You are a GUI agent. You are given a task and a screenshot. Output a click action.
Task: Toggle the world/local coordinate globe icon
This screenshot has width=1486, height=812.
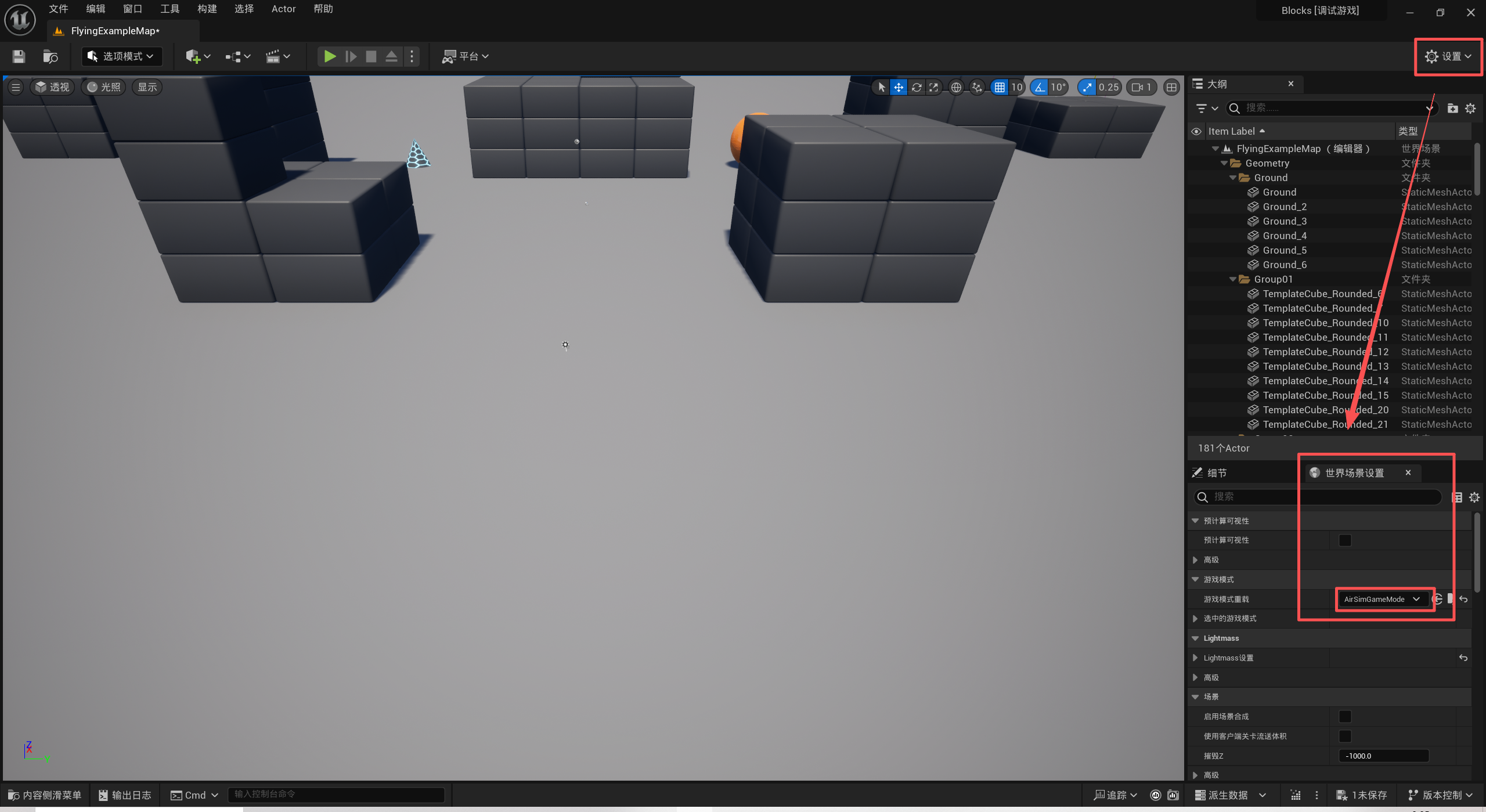[x=955, y=87]
